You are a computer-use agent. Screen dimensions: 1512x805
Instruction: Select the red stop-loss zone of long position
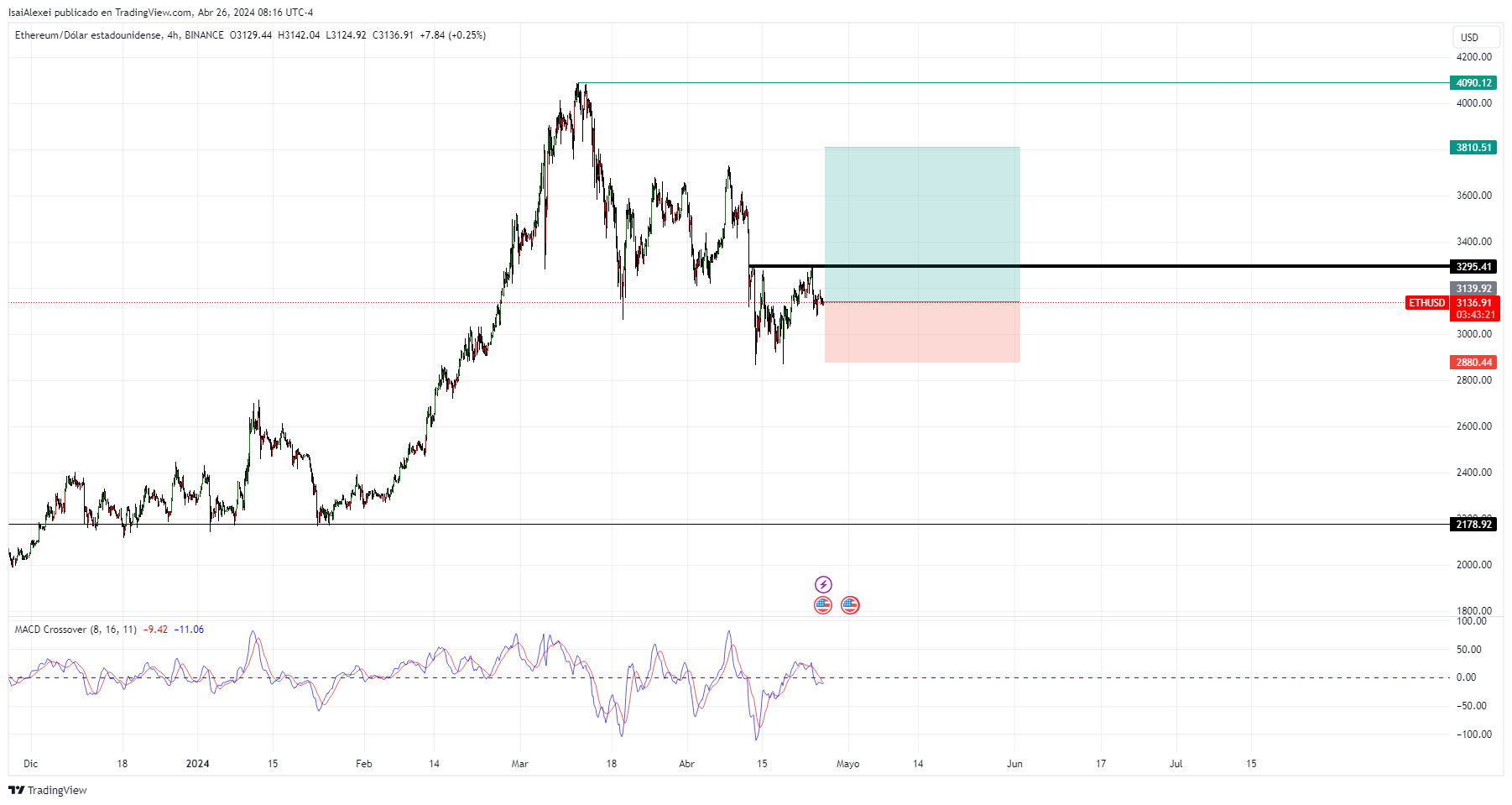[922, 332]
